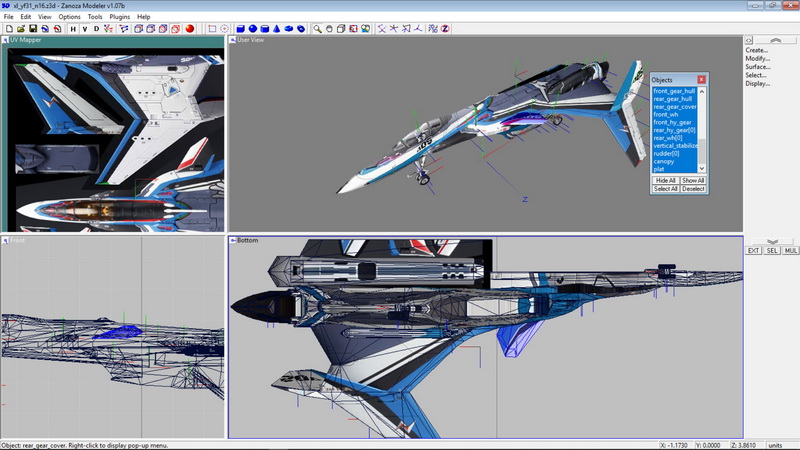Click the cube selection-level icon right of axes icon
Screen dimensions: 800x450
click(x=124, y=29)
